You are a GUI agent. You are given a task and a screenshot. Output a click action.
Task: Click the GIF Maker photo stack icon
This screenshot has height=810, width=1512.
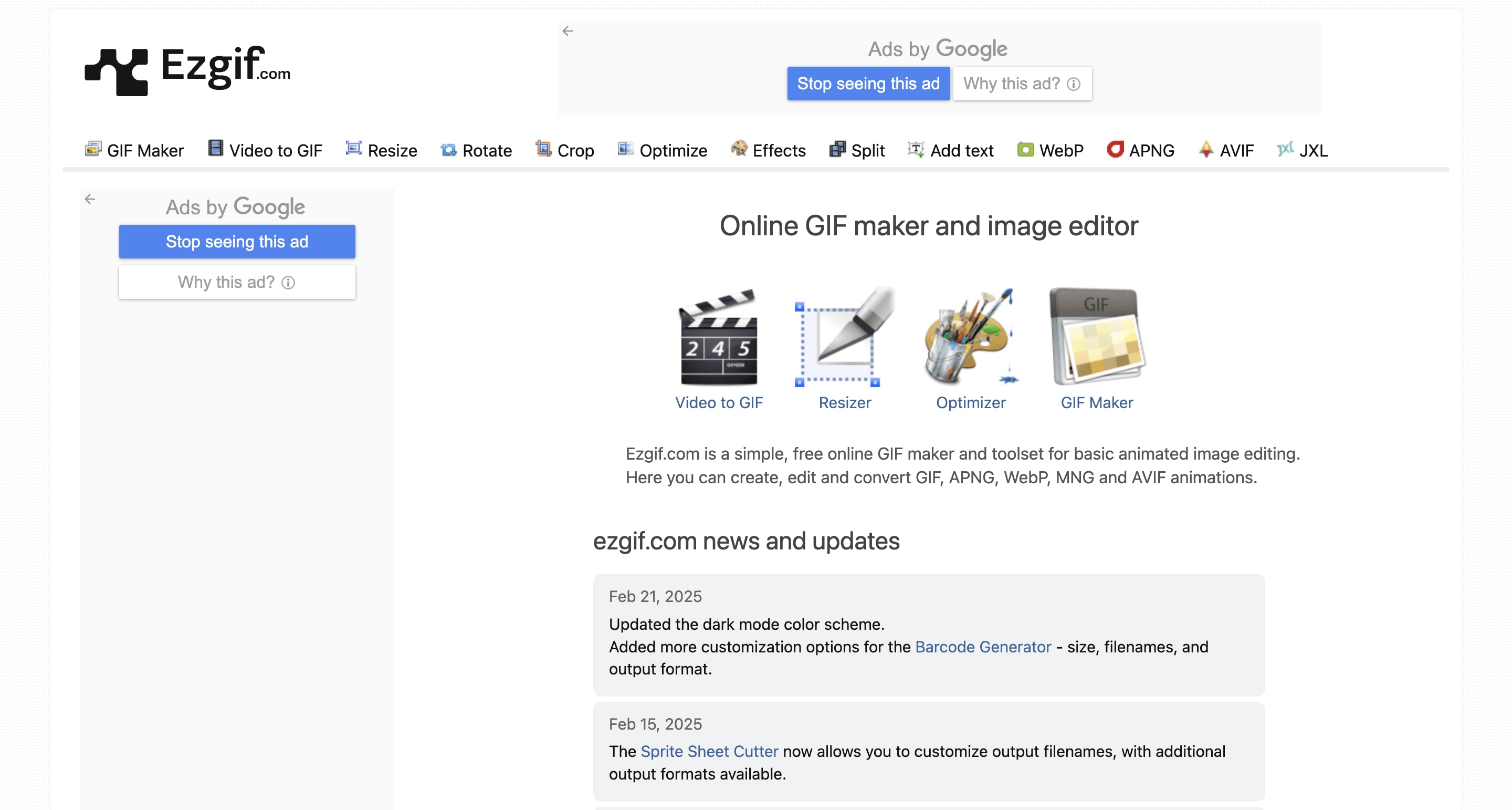pyautogui.click(x=1096, y=337)
